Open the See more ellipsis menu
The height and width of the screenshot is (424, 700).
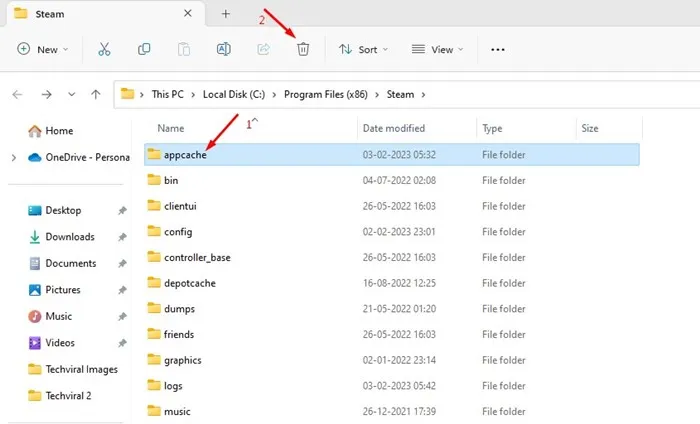point(498,50)
